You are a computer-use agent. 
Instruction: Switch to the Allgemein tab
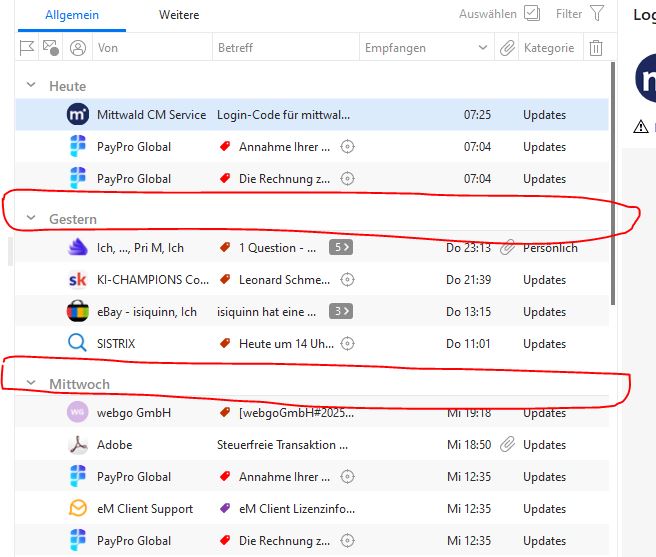point(72,15)
